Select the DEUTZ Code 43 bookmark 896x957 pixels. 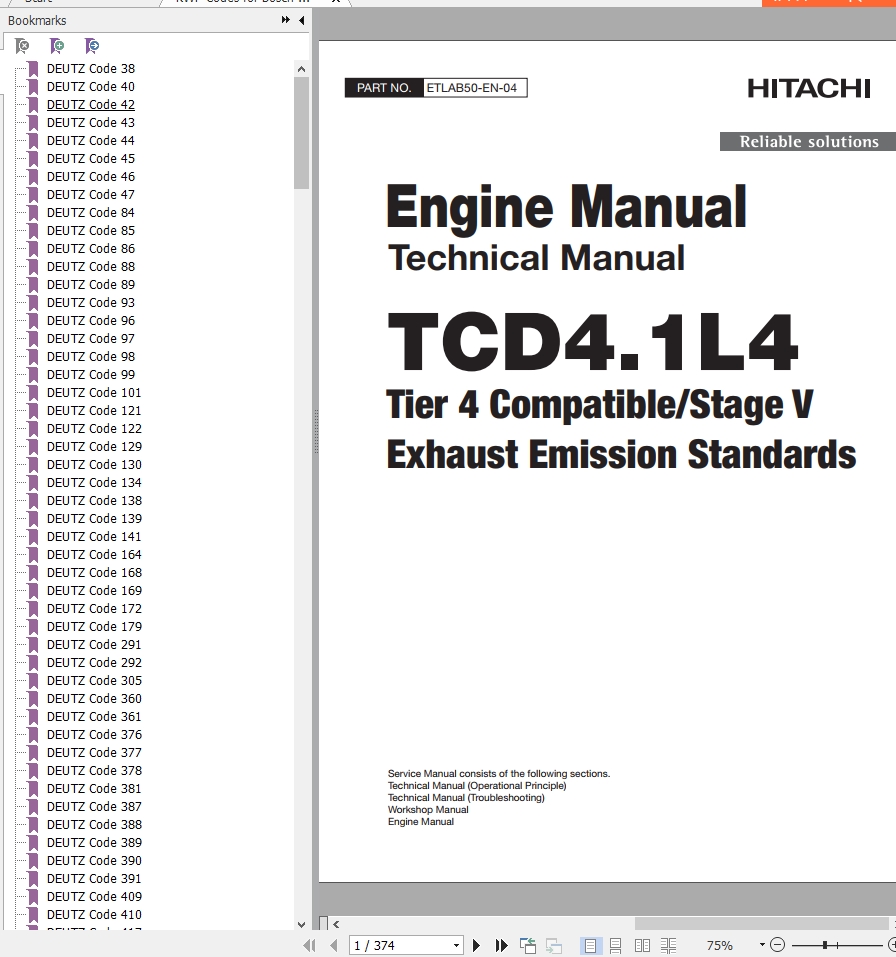click(91, 123)
